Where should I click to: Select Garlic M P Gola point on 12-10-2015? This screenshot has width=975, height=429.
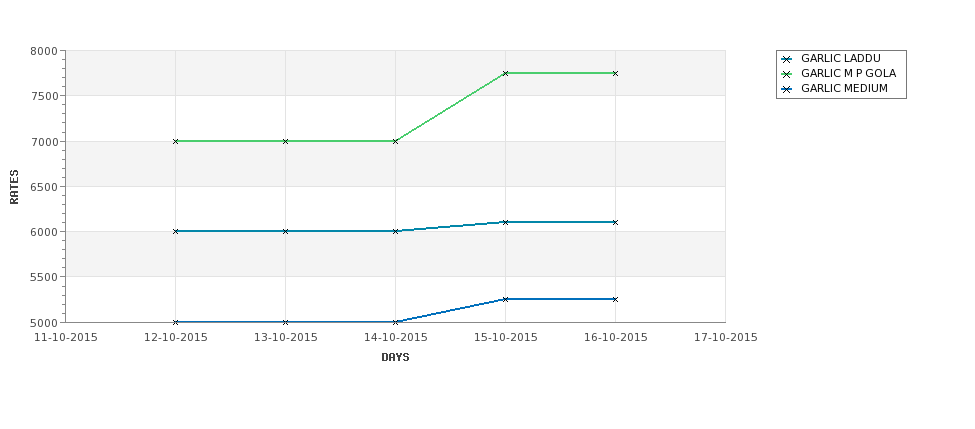[x=175, y=142]
